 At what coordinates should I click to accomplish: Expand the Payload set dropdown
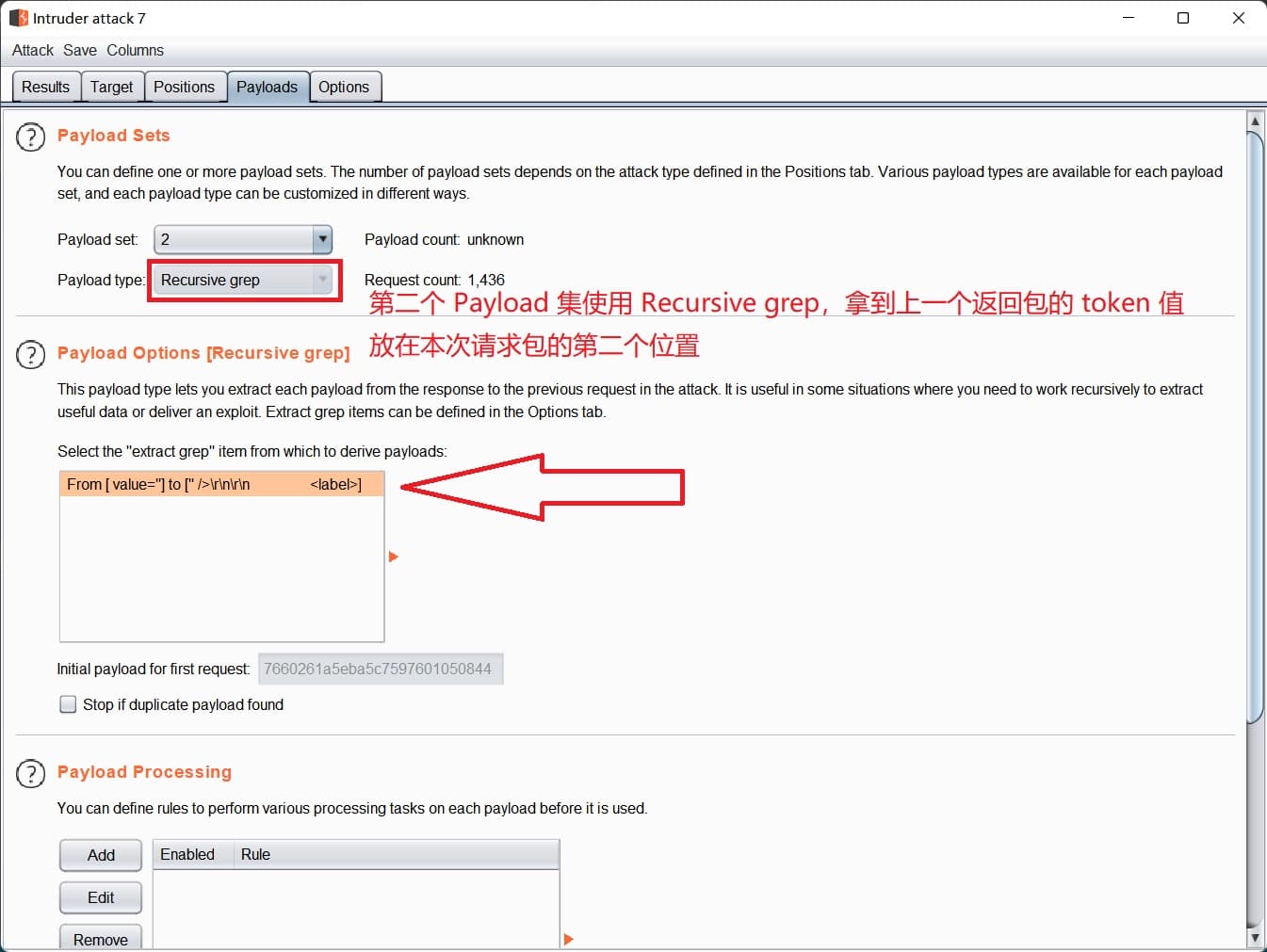pyautogui.click(x=322, y=239)
